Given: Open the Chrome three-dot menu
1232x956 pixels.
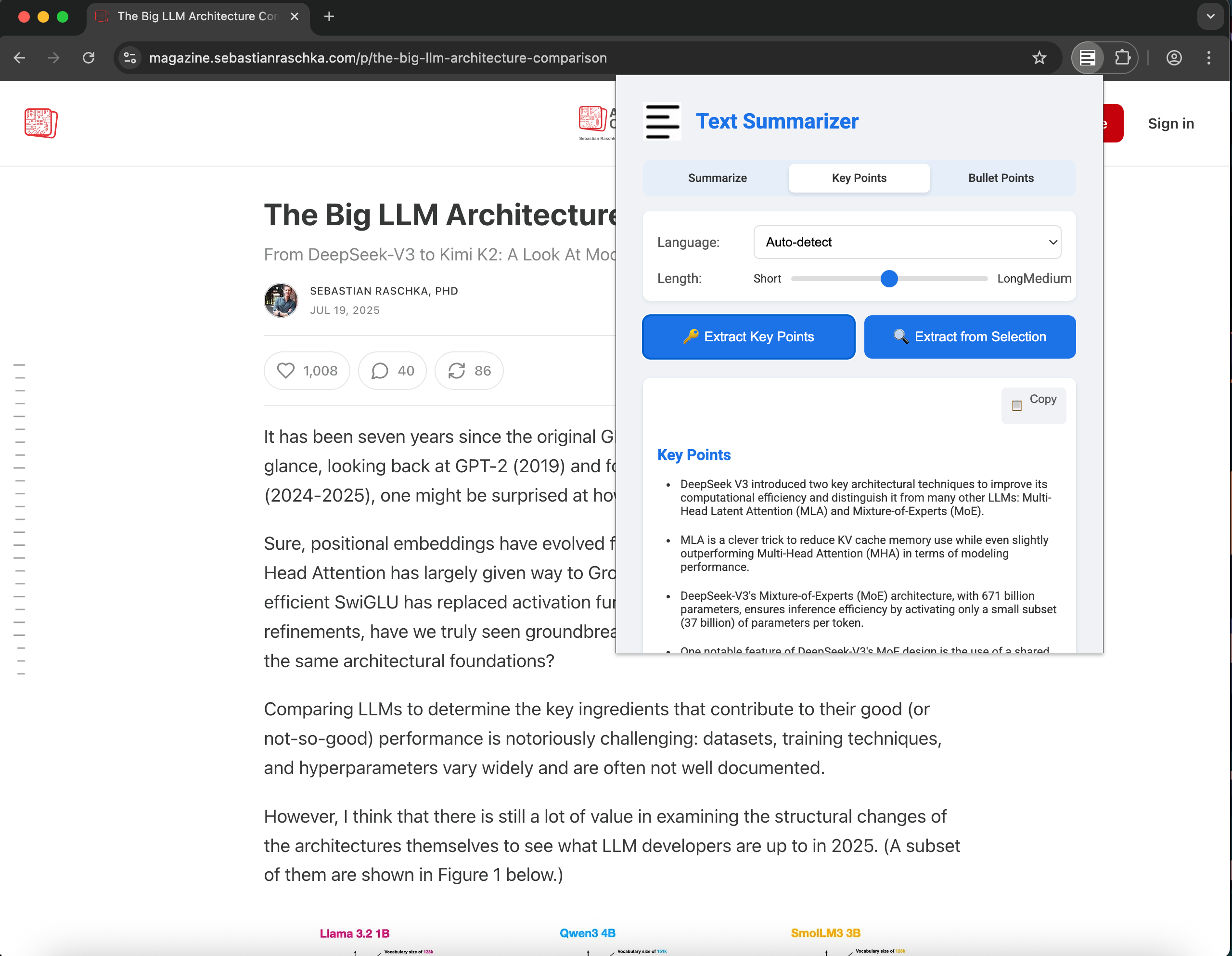Looking at the screenshot, I should click(1208, 58).
